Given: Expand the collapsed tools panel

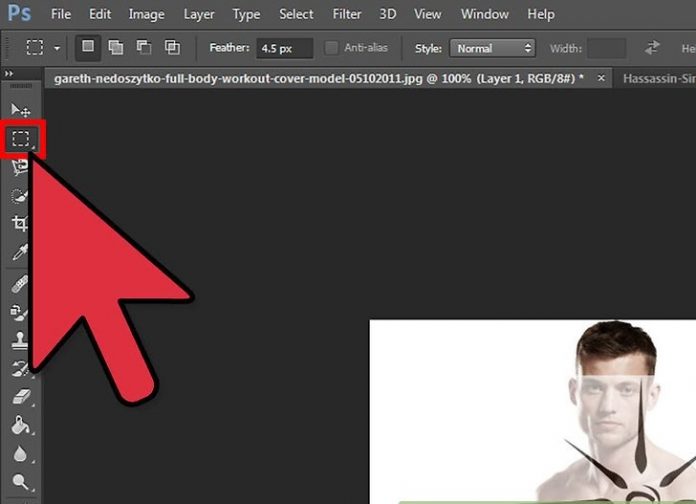Looking at the screenshot, I should click(x=10, y=75).
